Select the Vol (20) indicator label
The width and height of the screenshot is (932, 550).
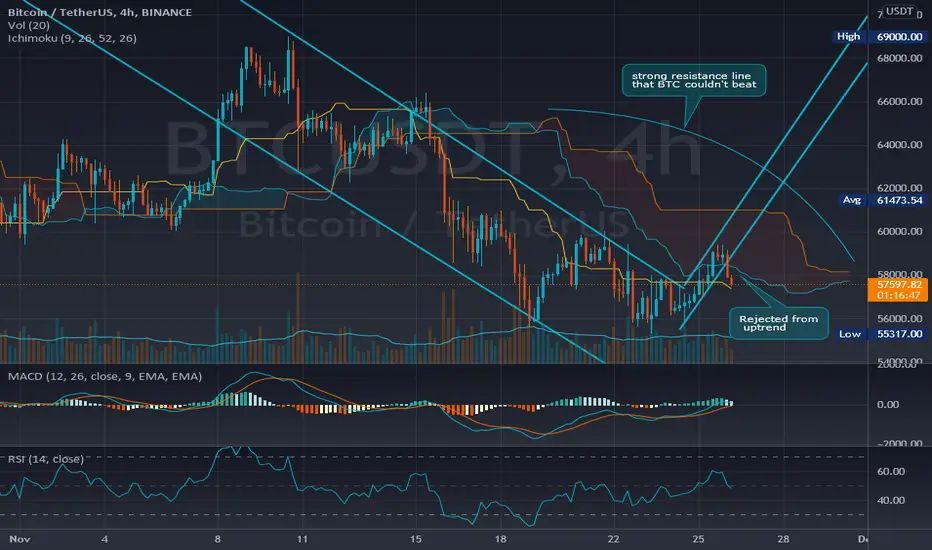[29, 25]
